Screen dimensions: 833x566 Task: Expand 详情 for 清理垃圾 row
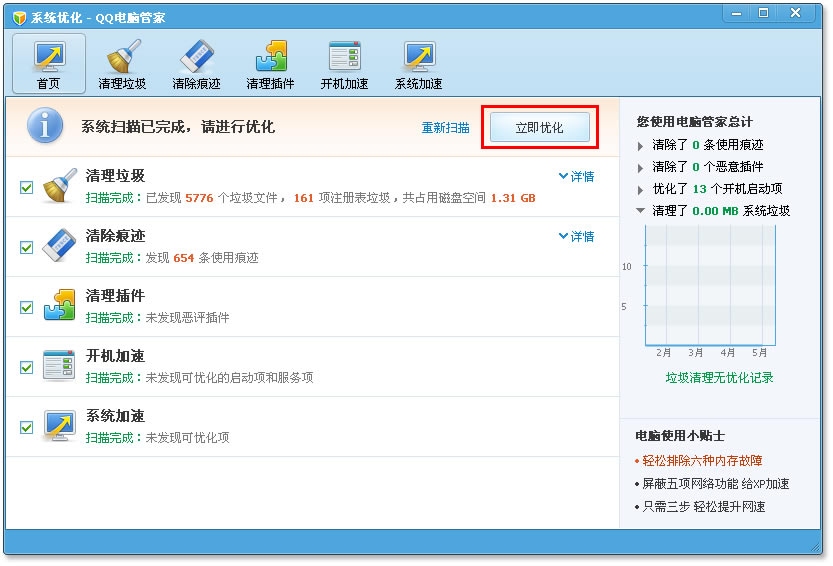(x=576, y=176)
